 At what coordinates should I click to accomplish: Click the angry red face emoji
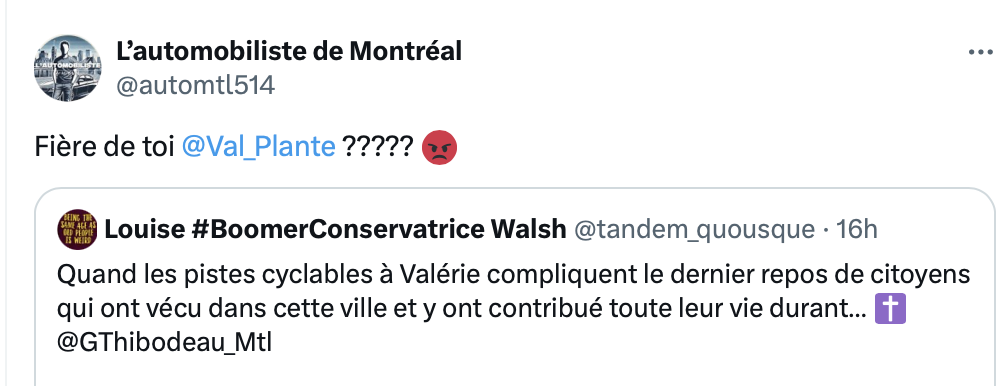coord(440,148)
